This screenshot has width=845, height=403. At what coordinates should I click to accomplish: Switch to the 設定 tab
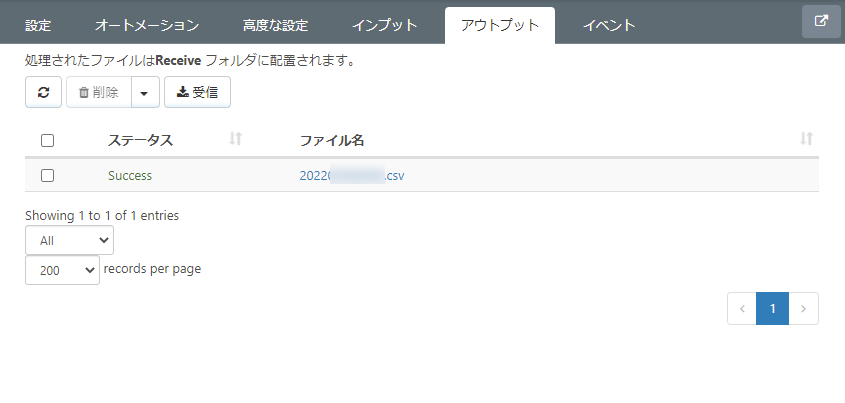tap(38, 25)
